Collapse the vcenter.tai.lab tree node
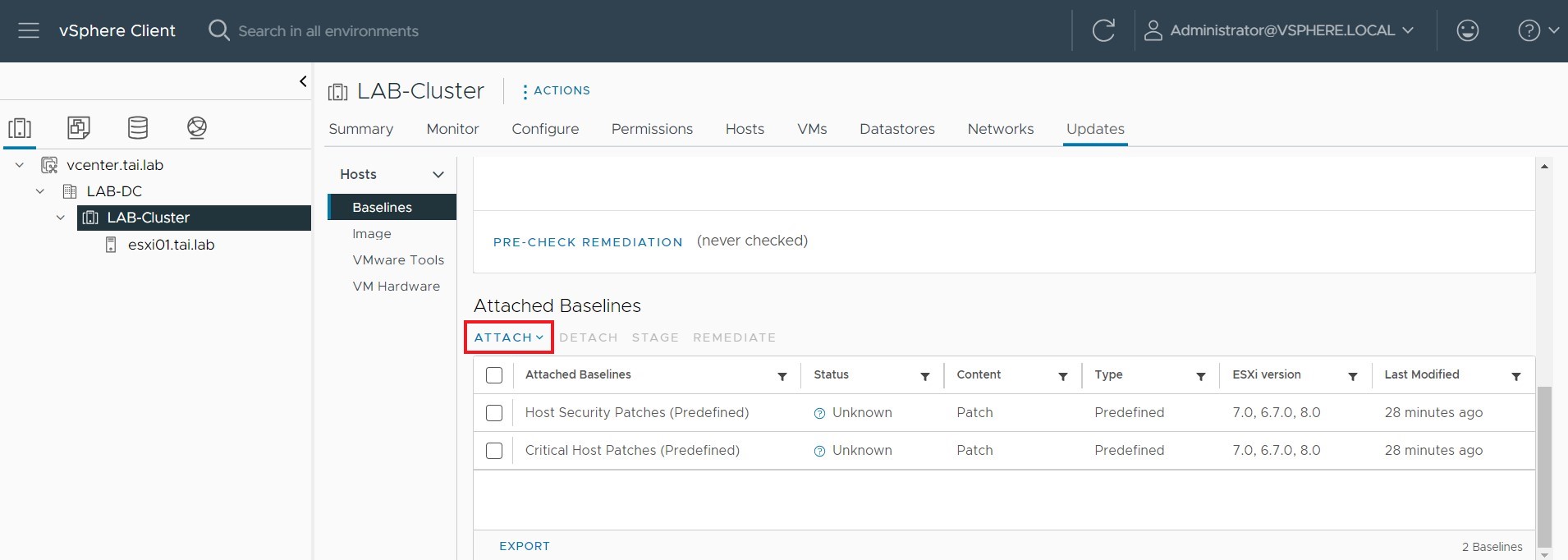Image resolution: width=1568 pixels, height=560 pixels. point(20,165)
